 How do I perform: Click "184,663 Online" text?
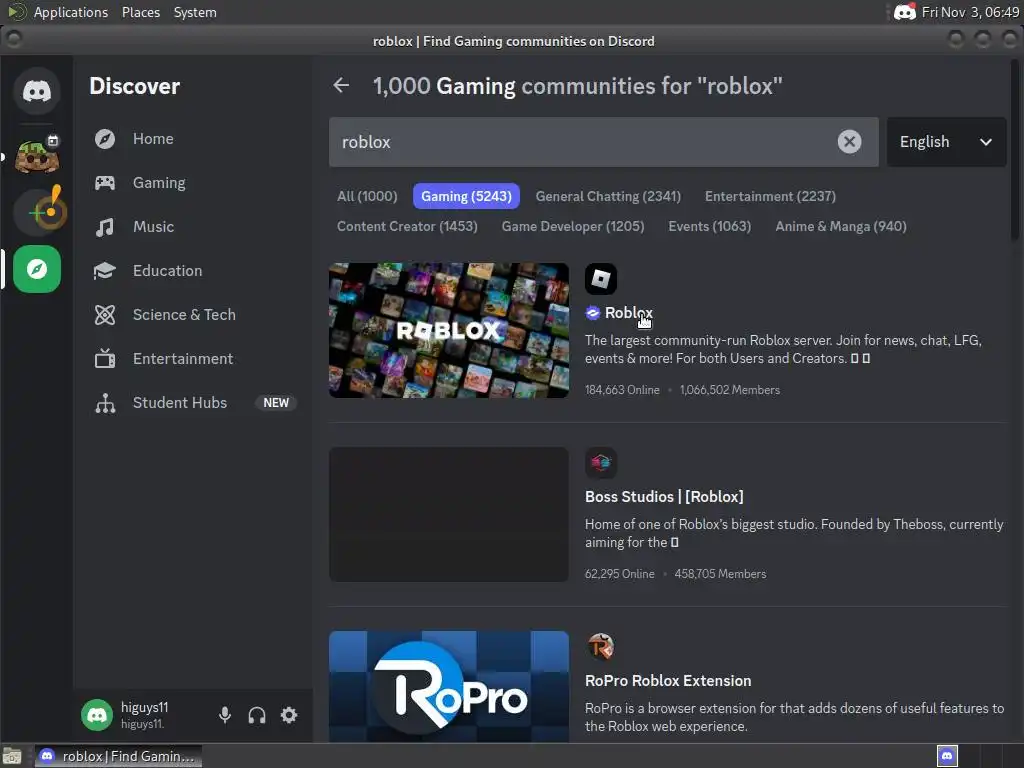pos(622,390)
